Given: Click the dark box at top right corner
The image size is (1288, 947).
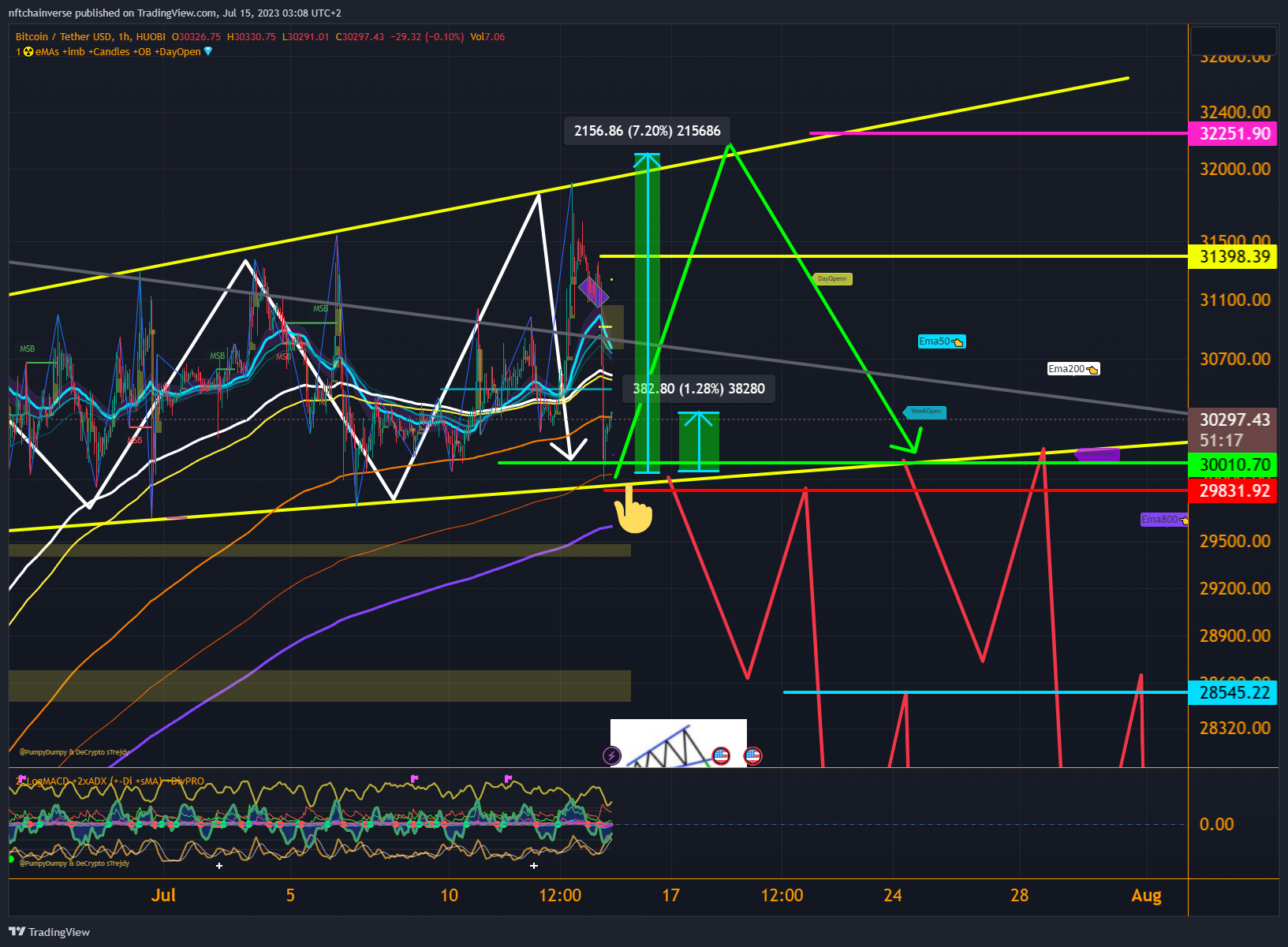Looking at the screenshot, I should point(1234,40).
